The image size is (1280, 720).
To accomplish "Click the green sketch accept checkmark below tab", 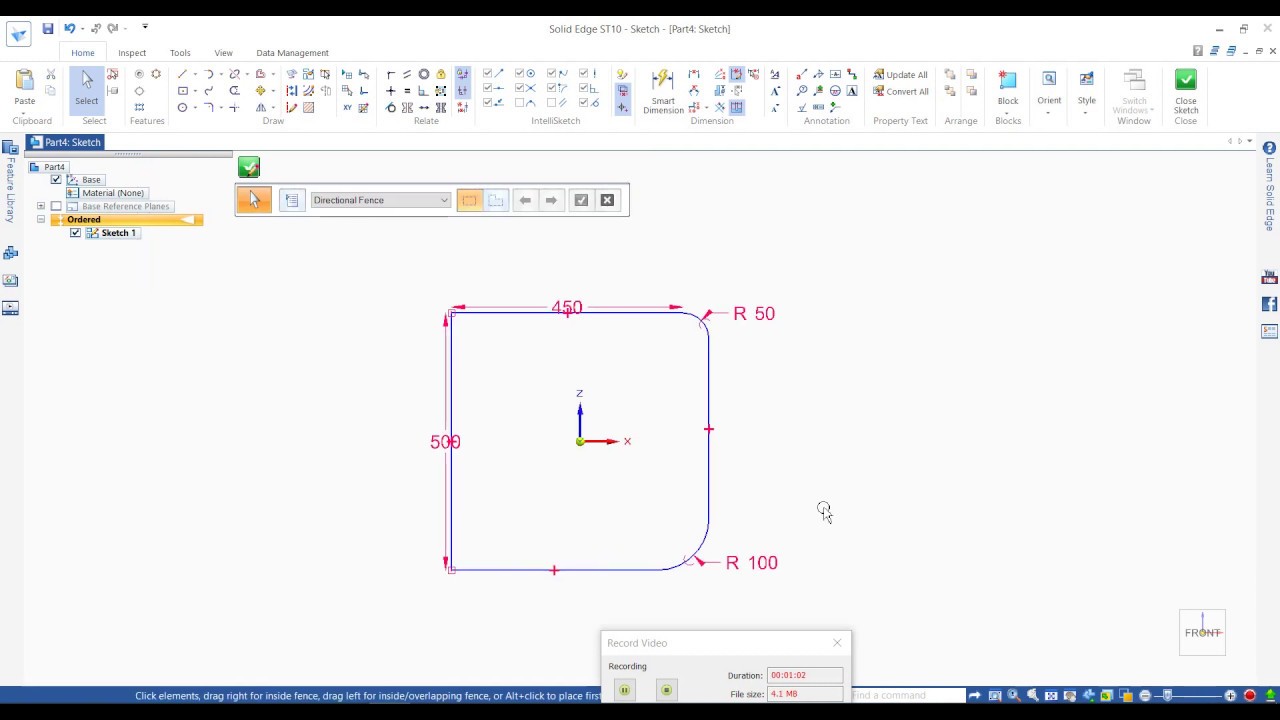I will click(x=249, y=168).
